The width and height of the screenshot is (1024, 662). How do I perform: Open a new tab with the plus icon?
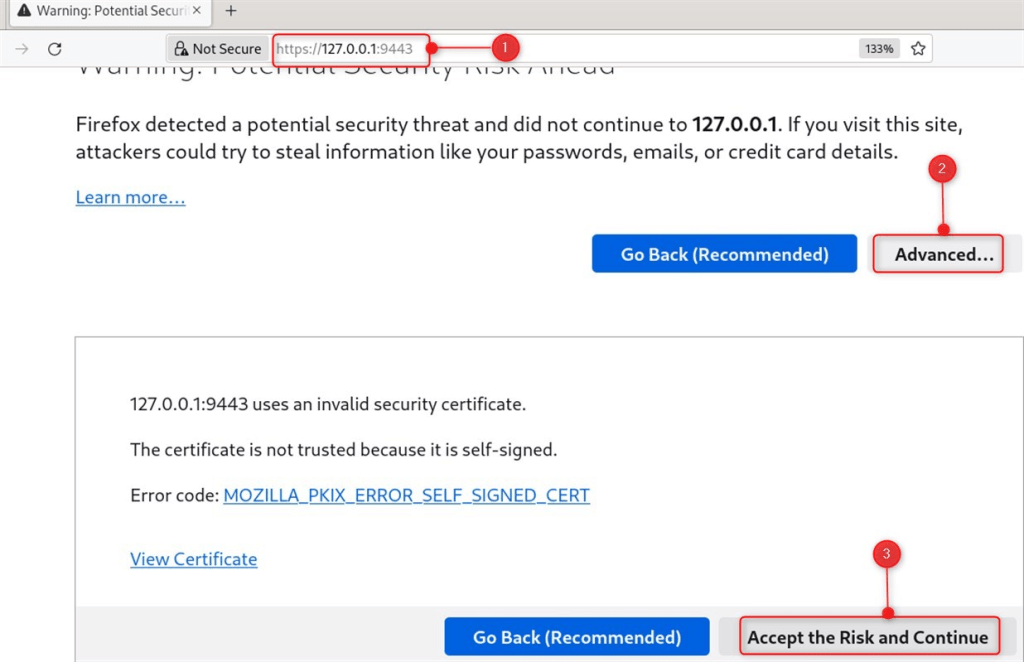click(230, 12)
